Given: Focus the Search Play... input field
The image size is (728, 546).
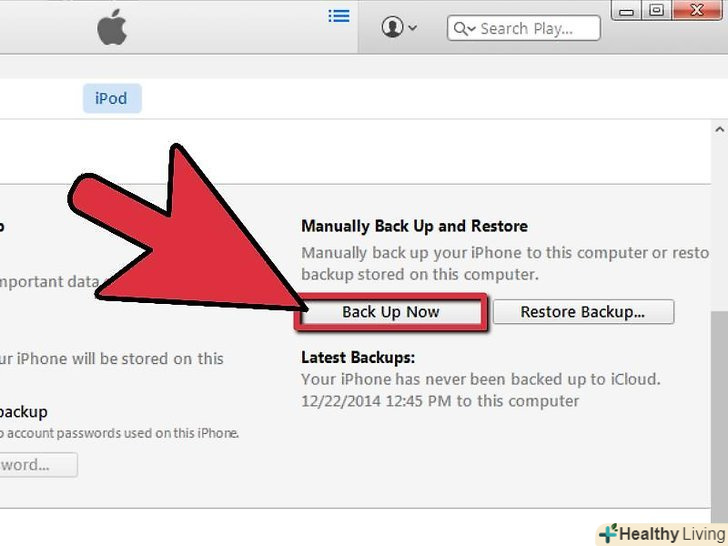Looking at the screenshot, I should [524, 28].
